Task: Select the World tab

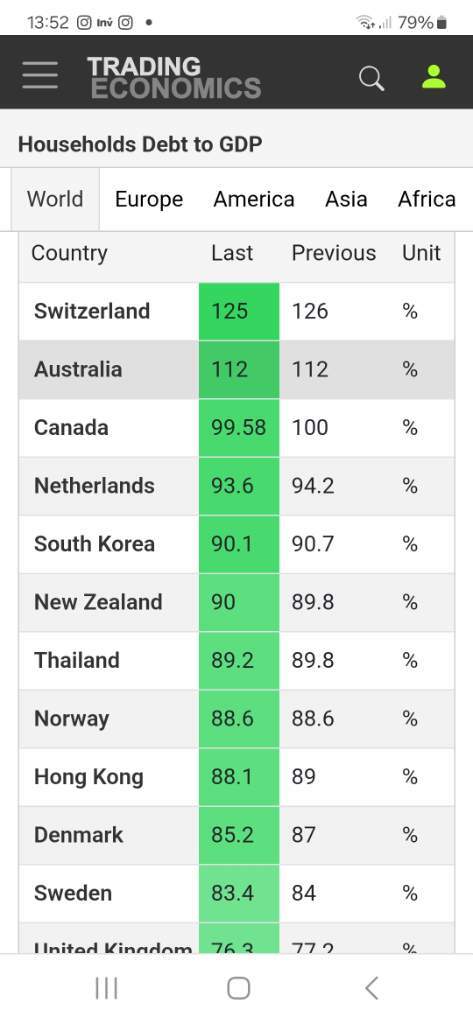Action: pyautogui.click(x=55, y=199)
